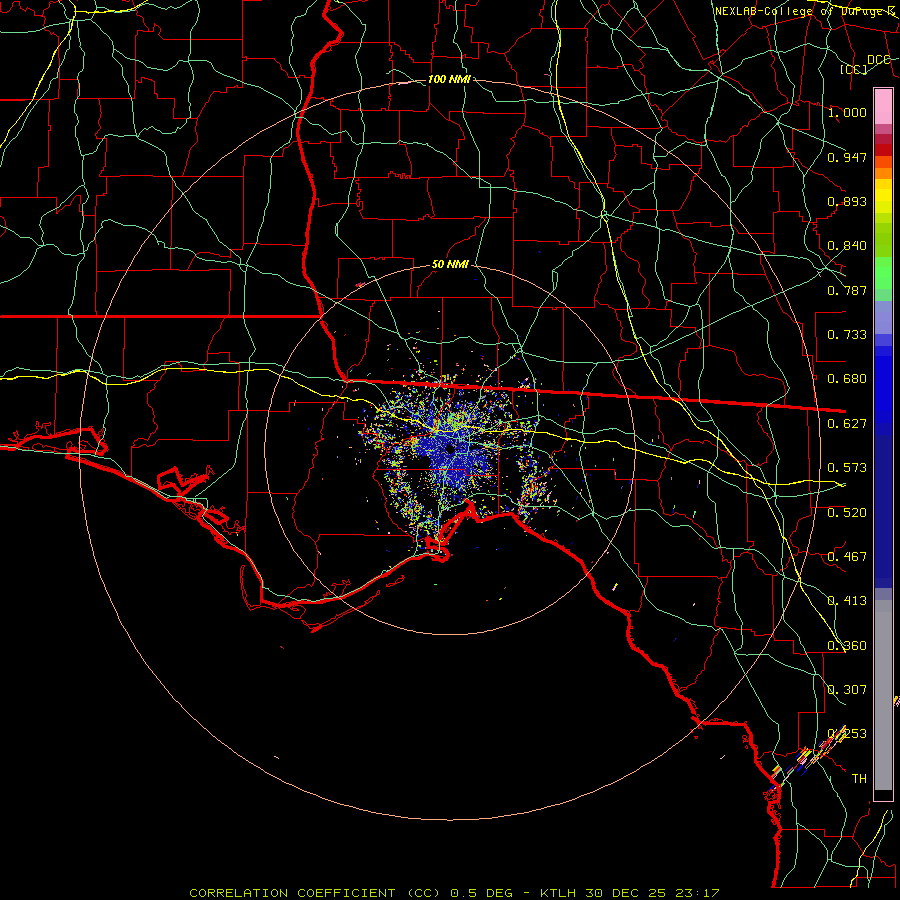Click the 0.680 scale value
This screenshot has width=900, height=900.
pos(847,379)
